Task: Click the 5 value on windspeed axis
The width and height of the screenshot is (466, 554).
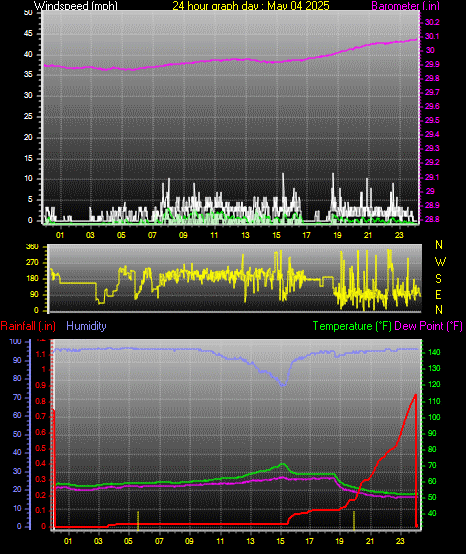Action: [30, 200]
